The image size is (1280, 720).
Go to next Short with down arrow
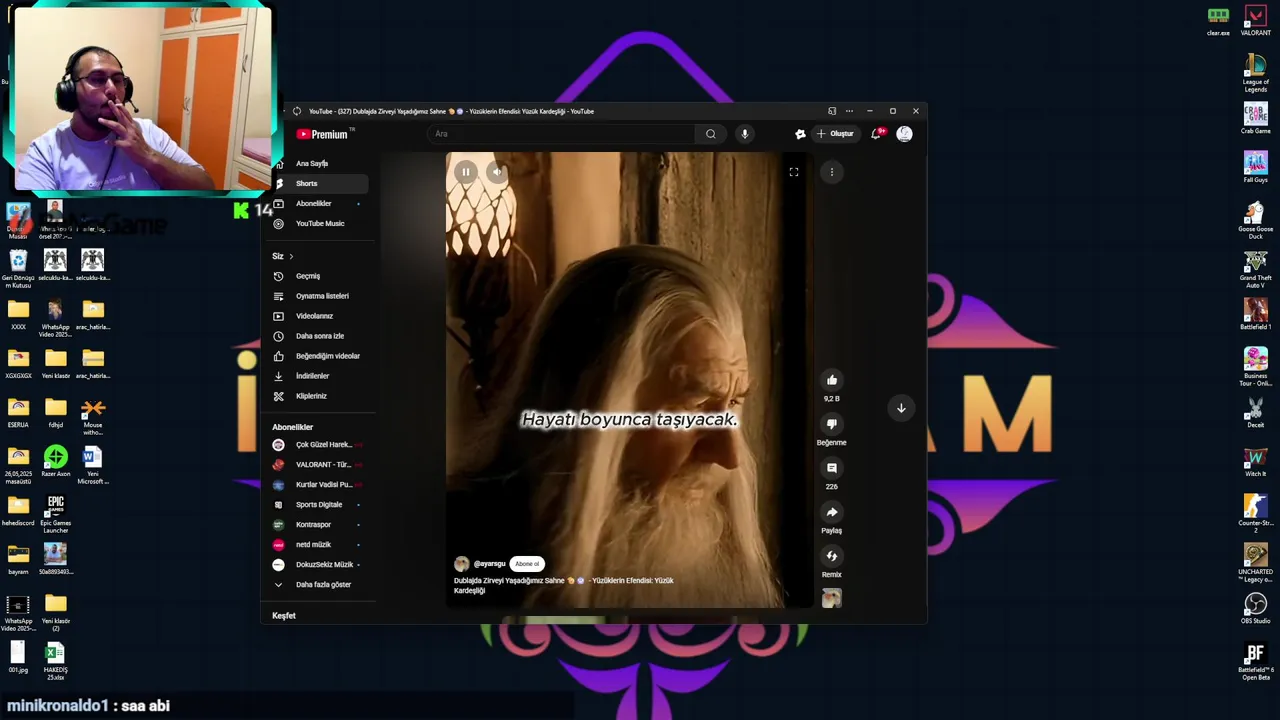tap(901, 408)
